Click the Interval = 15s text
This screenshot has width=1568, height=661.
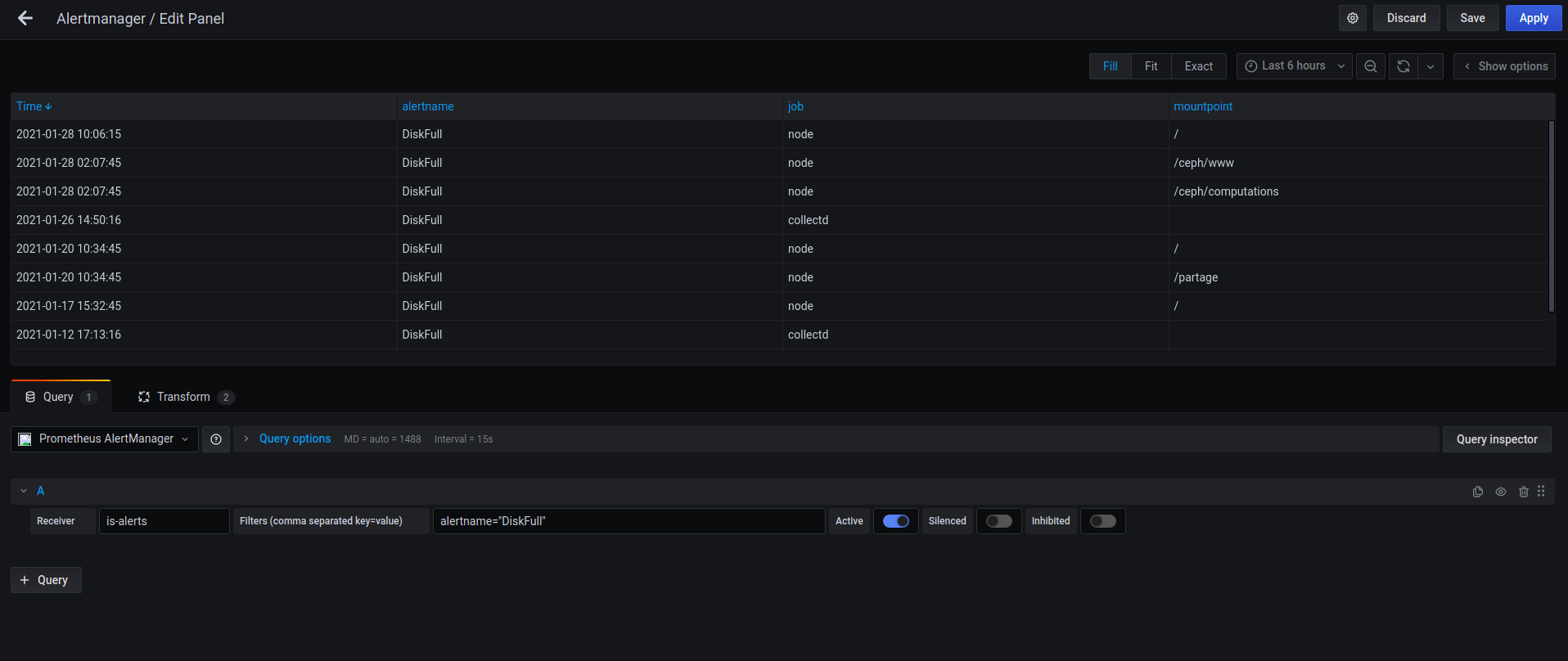pyautogui.click(x=463, y=439)
